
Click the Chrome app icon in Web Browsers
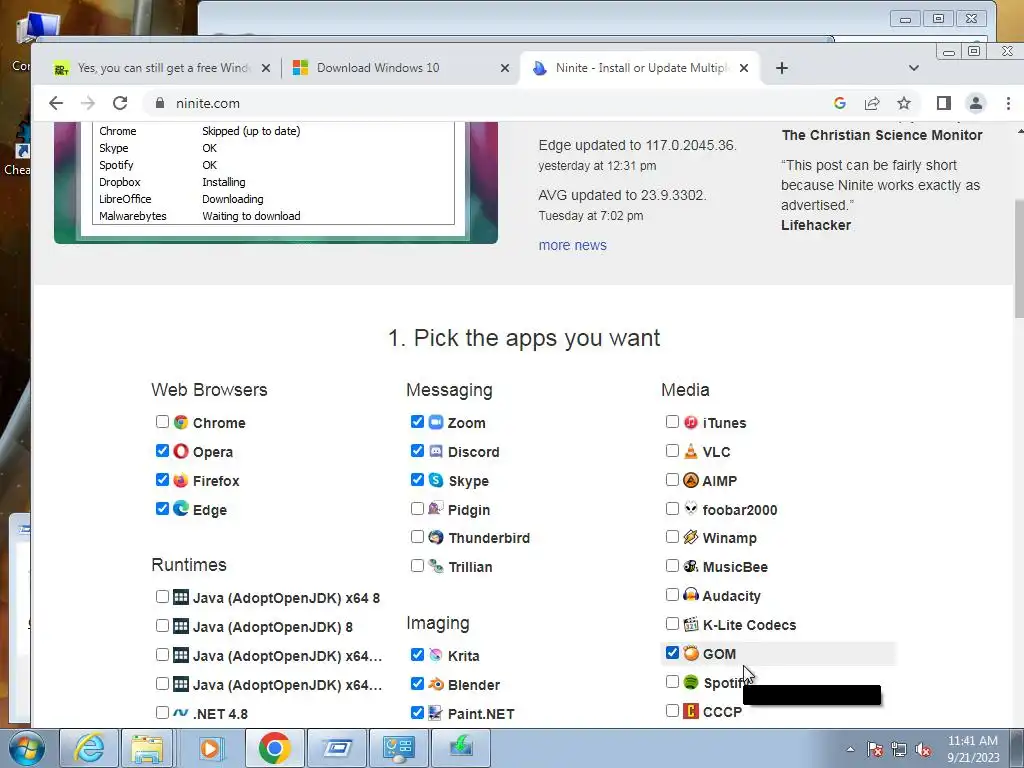[181, 423]
